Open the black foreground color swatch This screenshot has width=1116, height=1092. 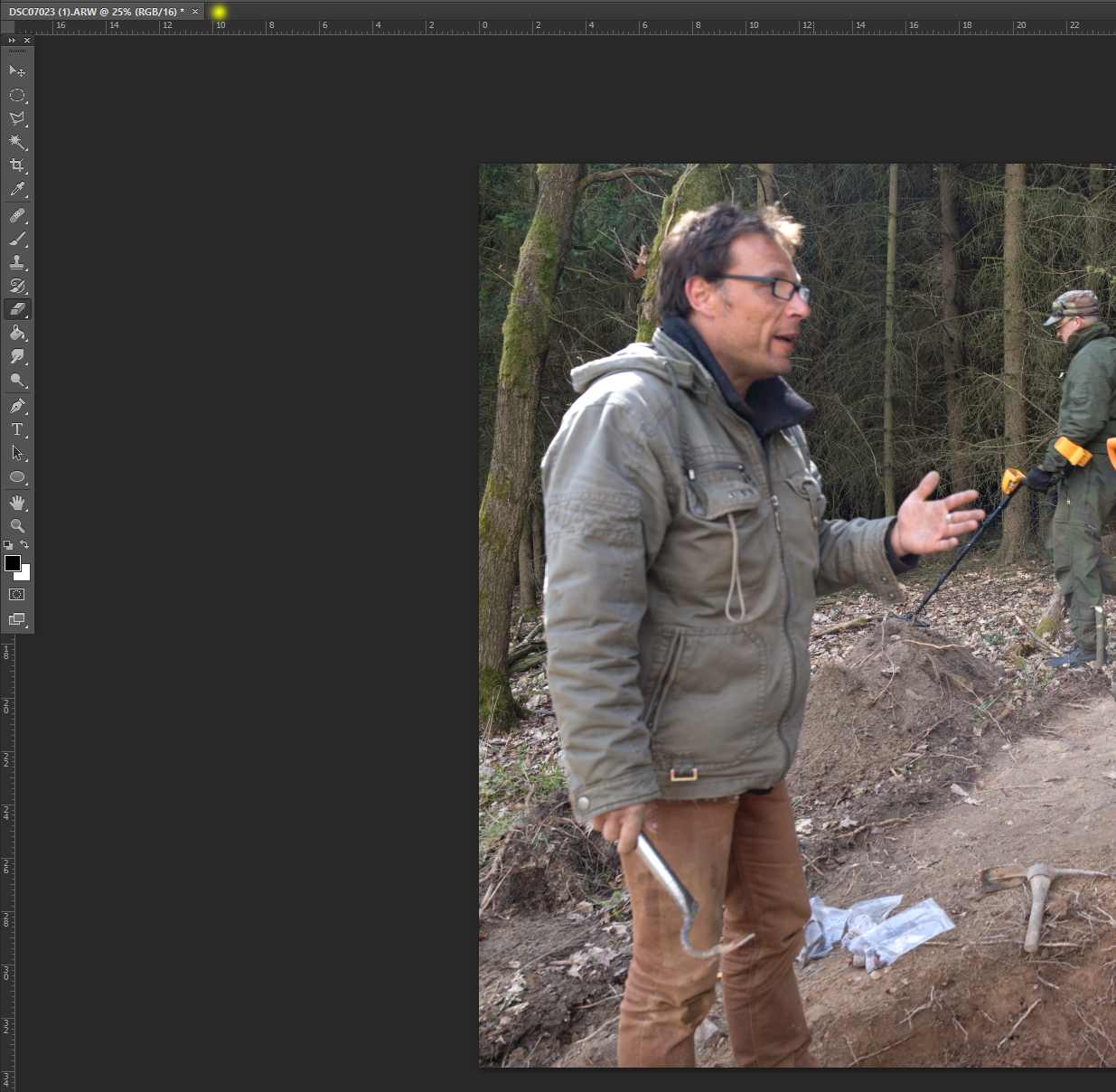13,563
